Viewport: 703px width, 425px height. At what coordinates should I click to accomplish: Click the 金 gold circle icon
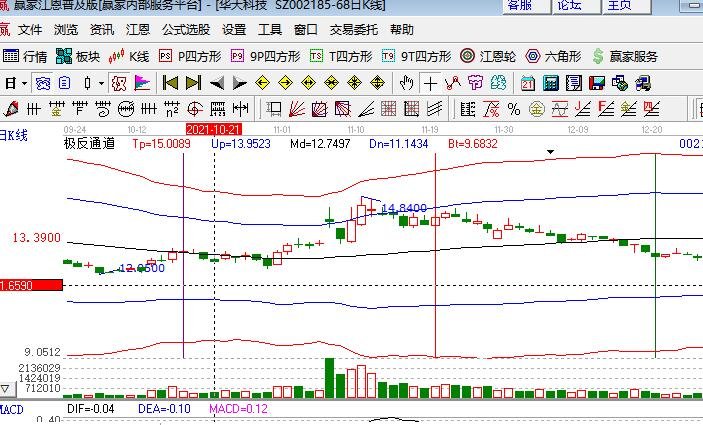coord(537,109)
